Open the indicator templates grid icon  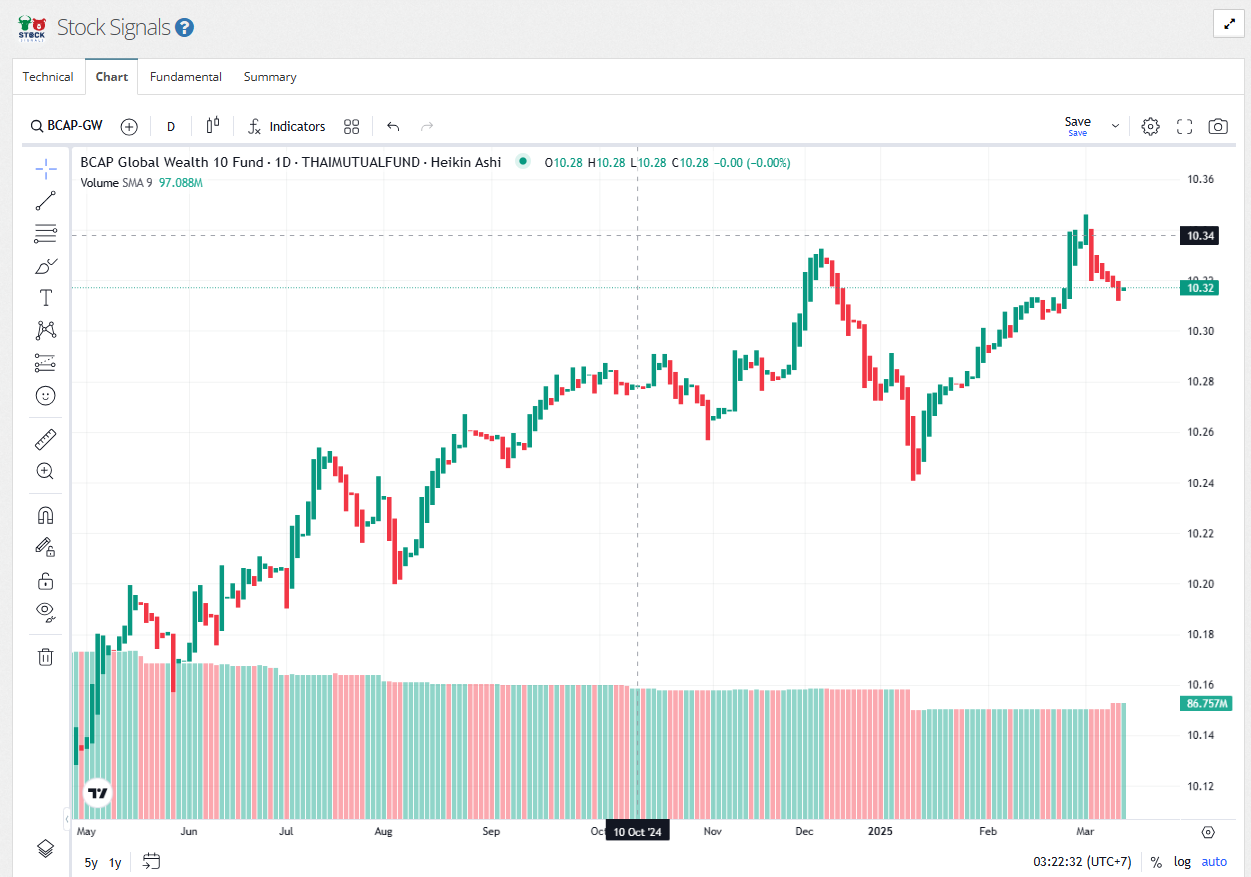[351, 126]
